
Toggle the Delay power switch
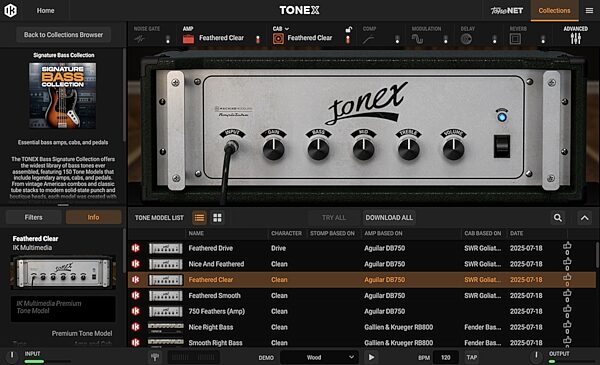(x=494, y=39)
